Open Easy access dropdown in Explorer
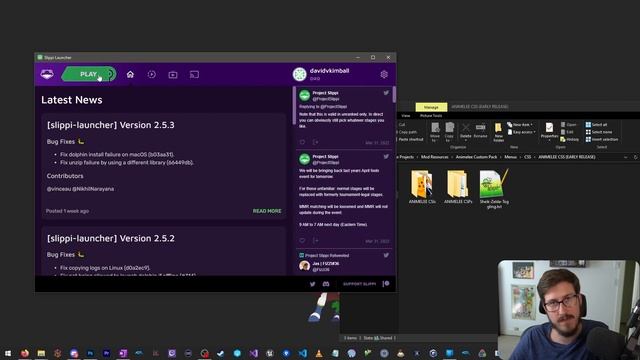Viewport: 640px width, 360px height. coord(522,132)
